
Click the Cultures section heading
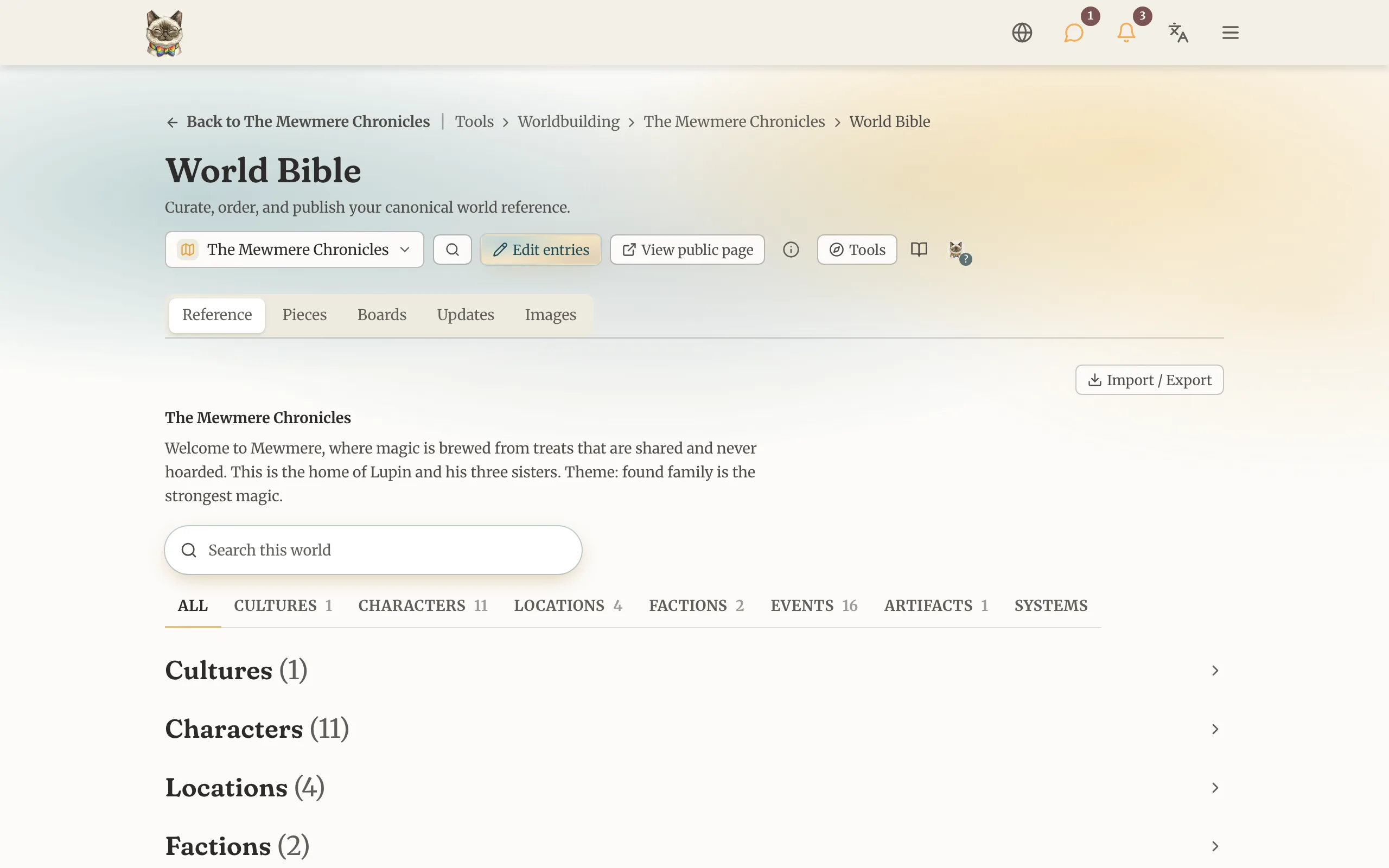point(237,671)
